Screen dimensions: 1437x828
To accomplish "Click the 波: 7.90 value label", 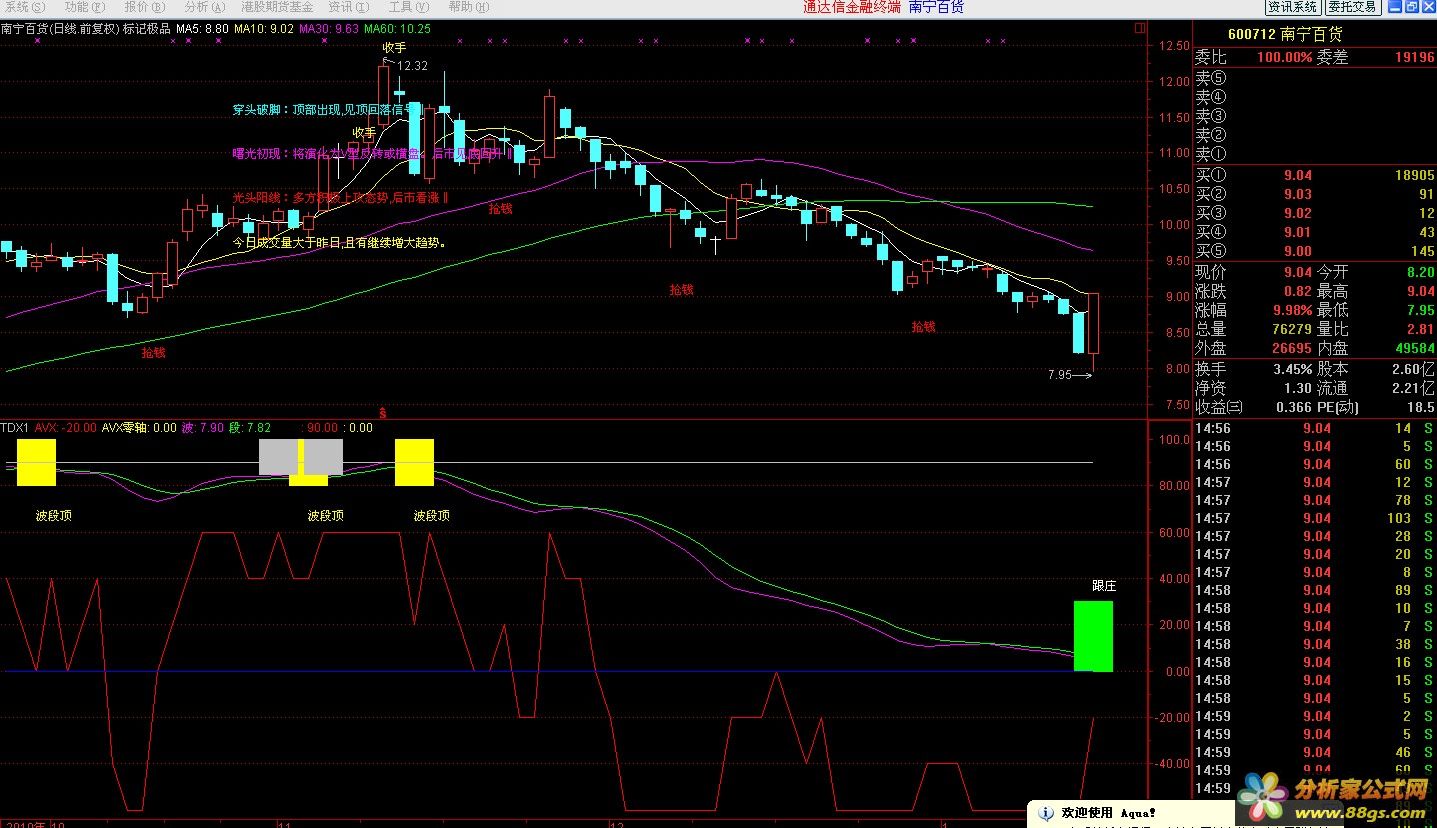I will click(x=202, y=428).
